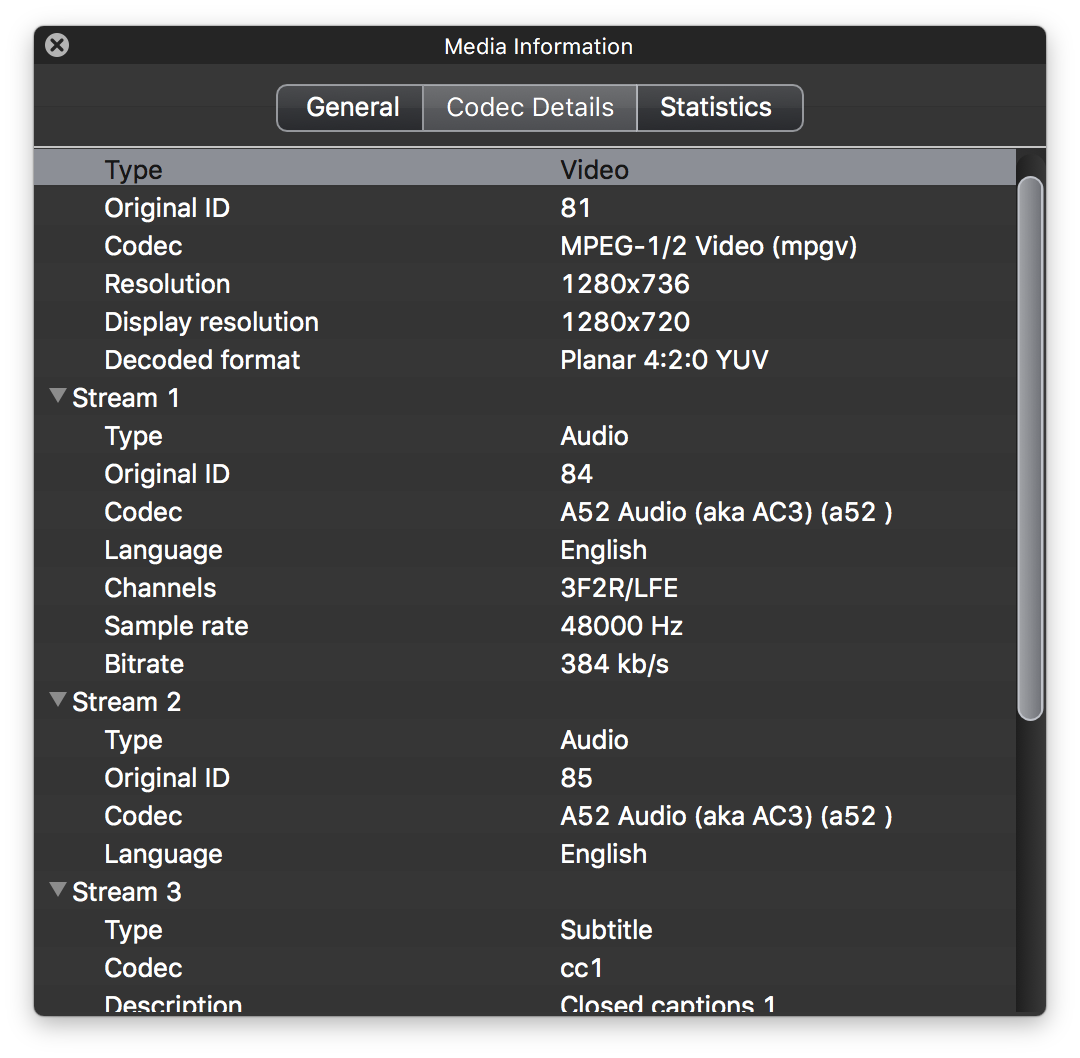The width and height of the screenshot is (1080, 1058).
Task: Select the Resolution 1280x736 row
Action: pyautogui.click(x=525, y=284)
